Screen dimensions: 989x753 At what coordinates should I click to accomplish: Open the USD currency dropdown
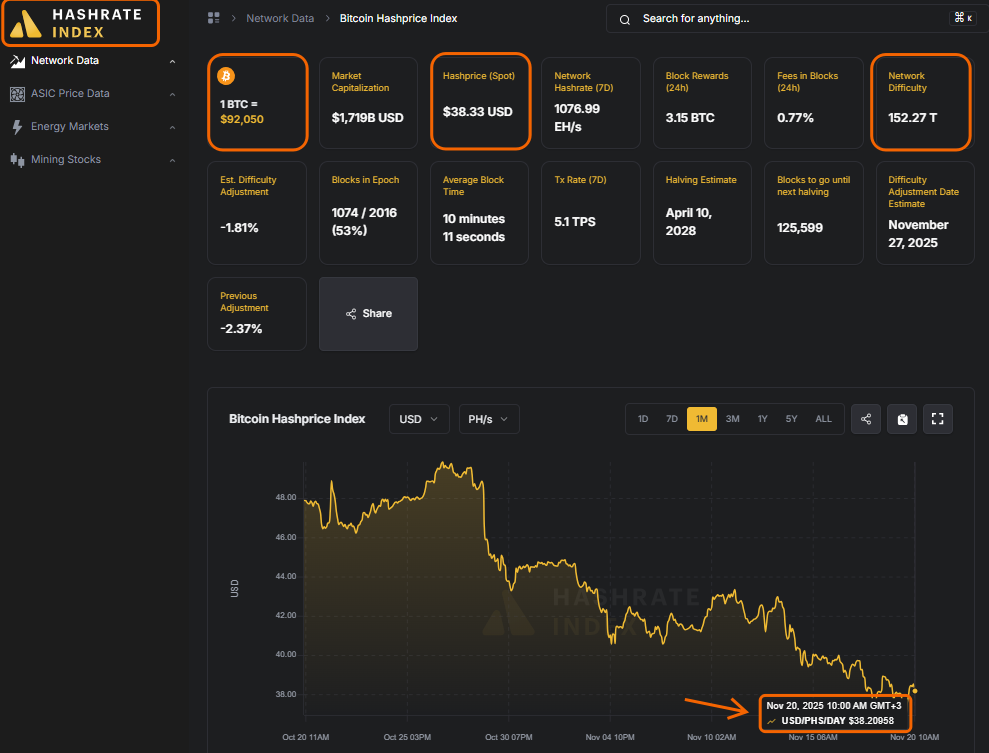(x=419, y=419)
